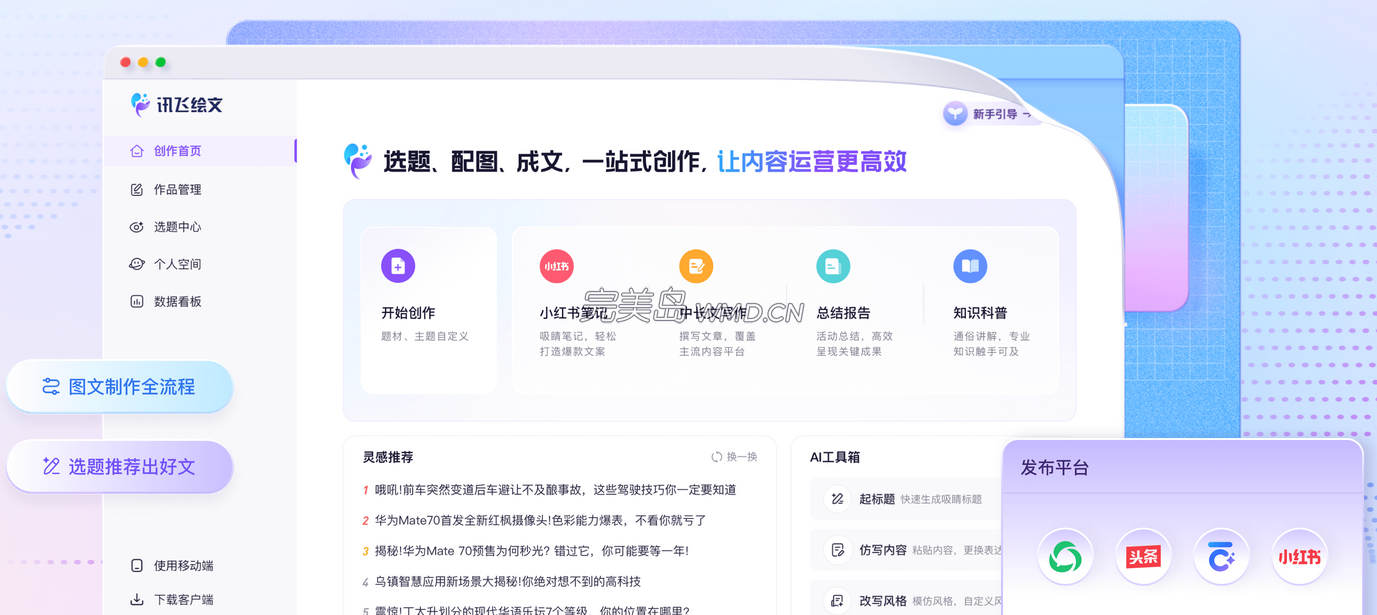The height and width of the screenshot is (615, 1377).
Task: Open the blue 知识科普 book icon
Action: (x=970, y=266)
